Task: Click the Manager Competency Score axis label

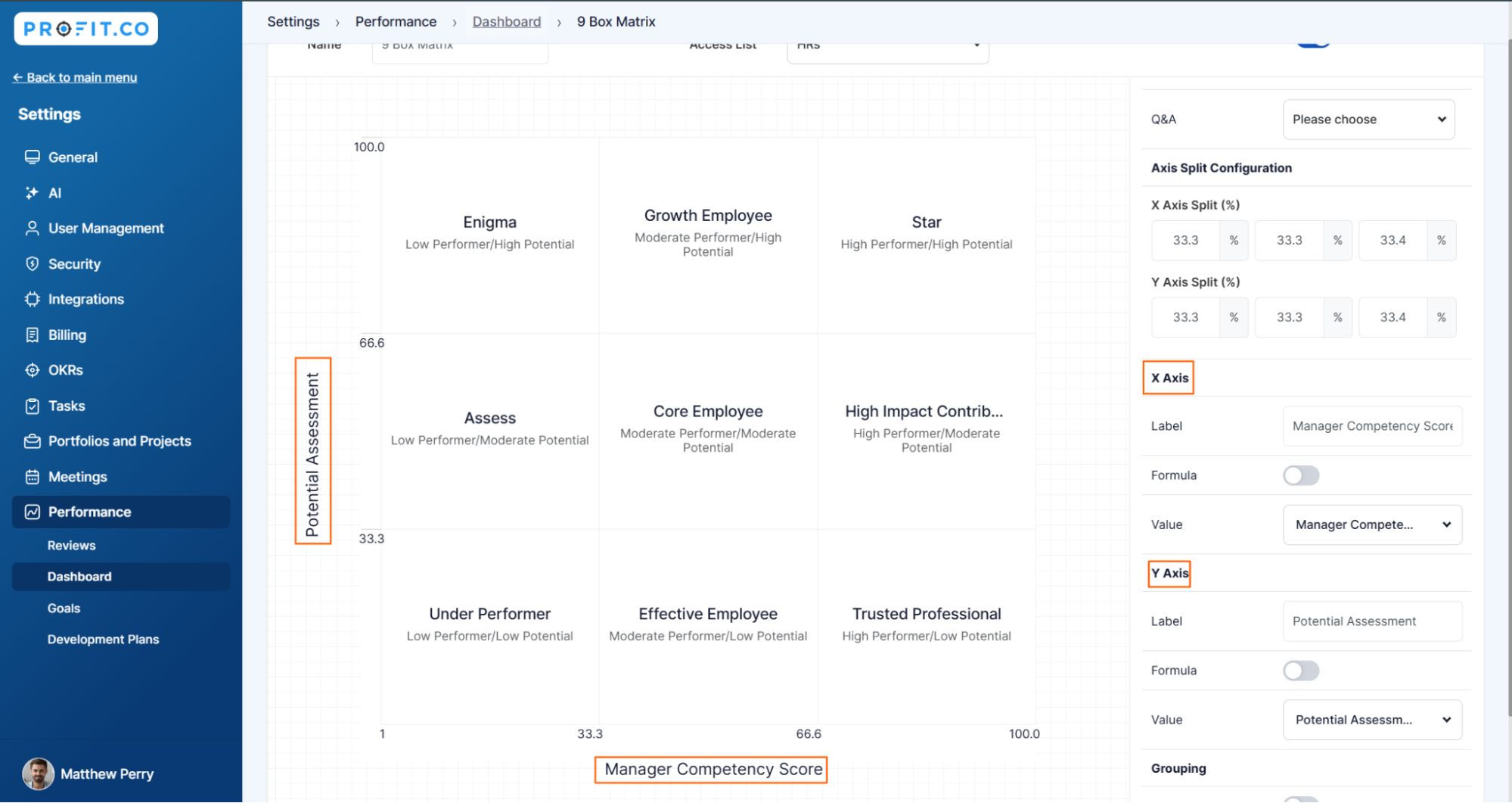Action: pos(713,770)
